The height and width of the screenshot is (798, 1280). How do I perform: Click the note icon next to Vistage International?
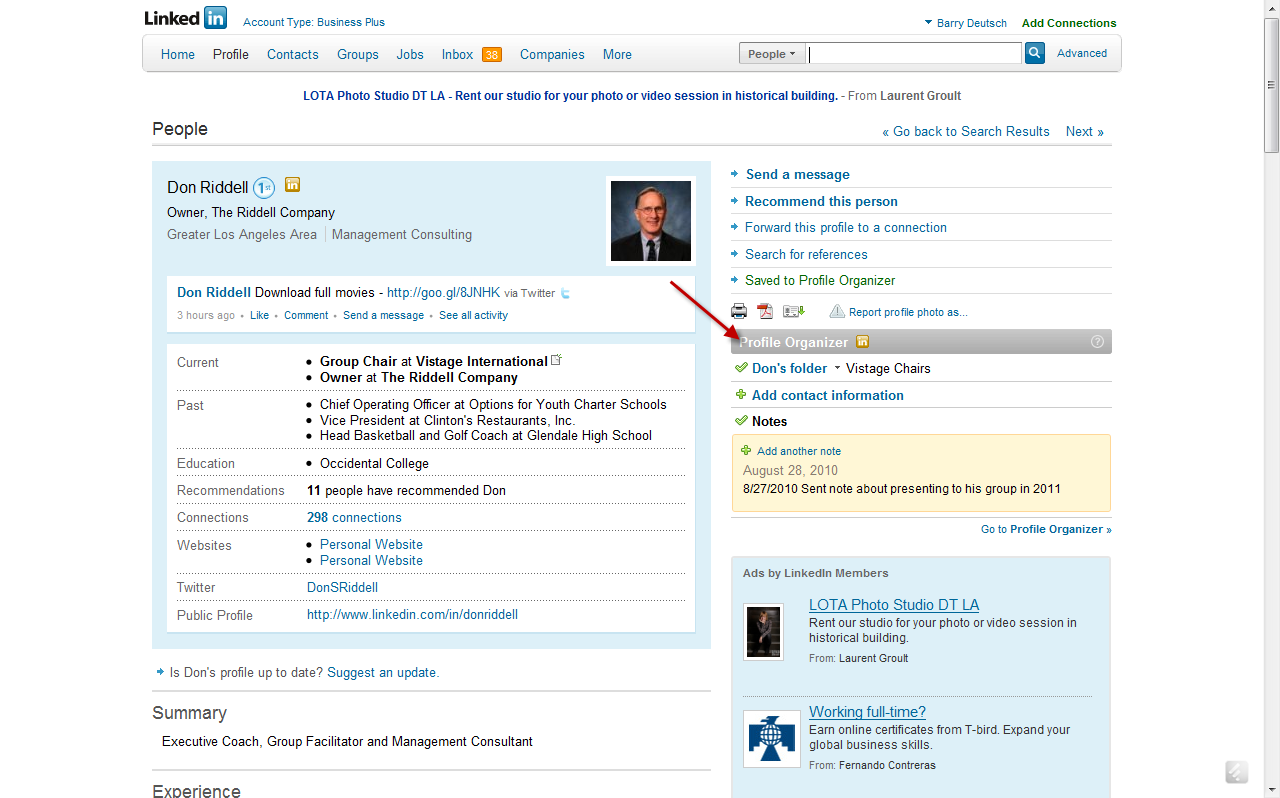557,360
